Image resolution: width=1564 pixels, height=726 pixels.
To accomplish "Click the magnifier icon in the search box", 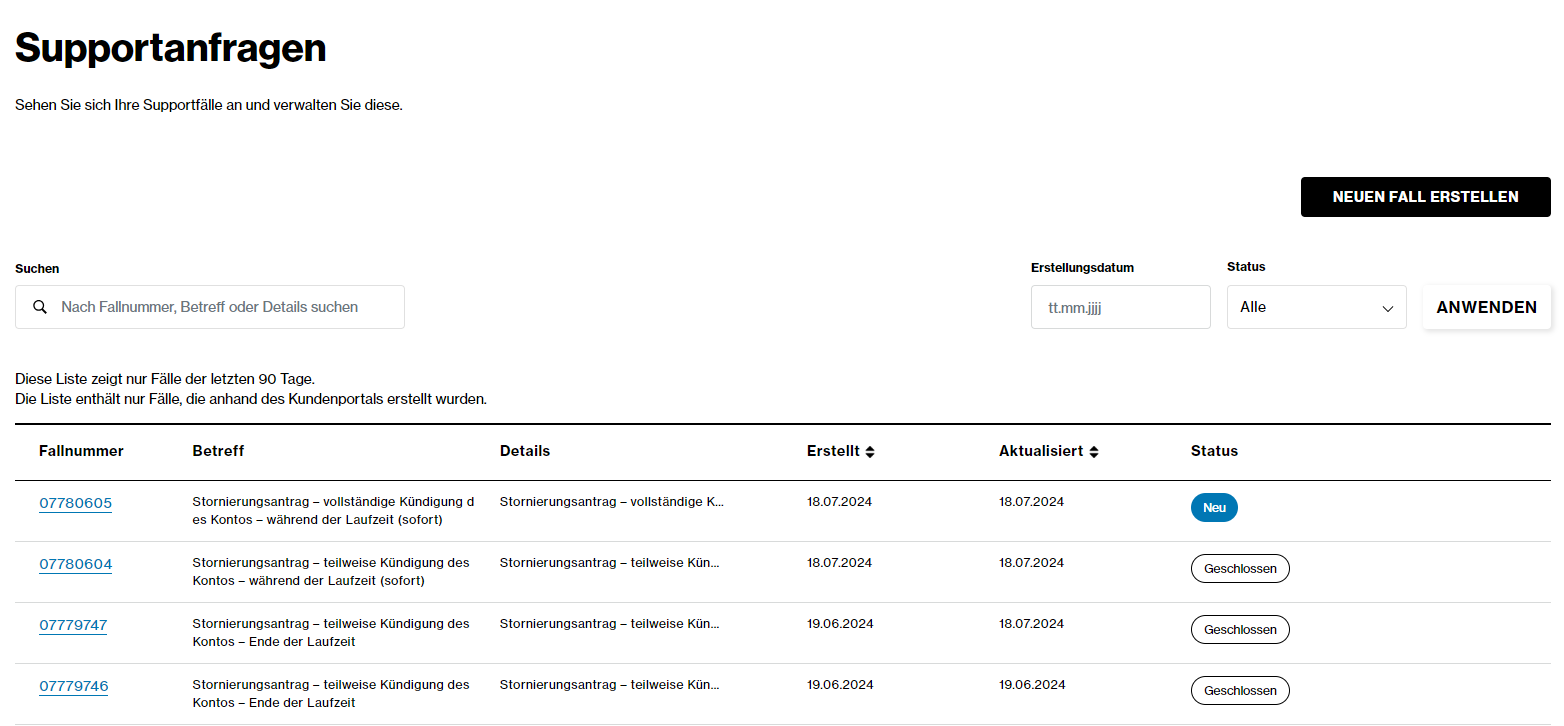I will [40, 307].
